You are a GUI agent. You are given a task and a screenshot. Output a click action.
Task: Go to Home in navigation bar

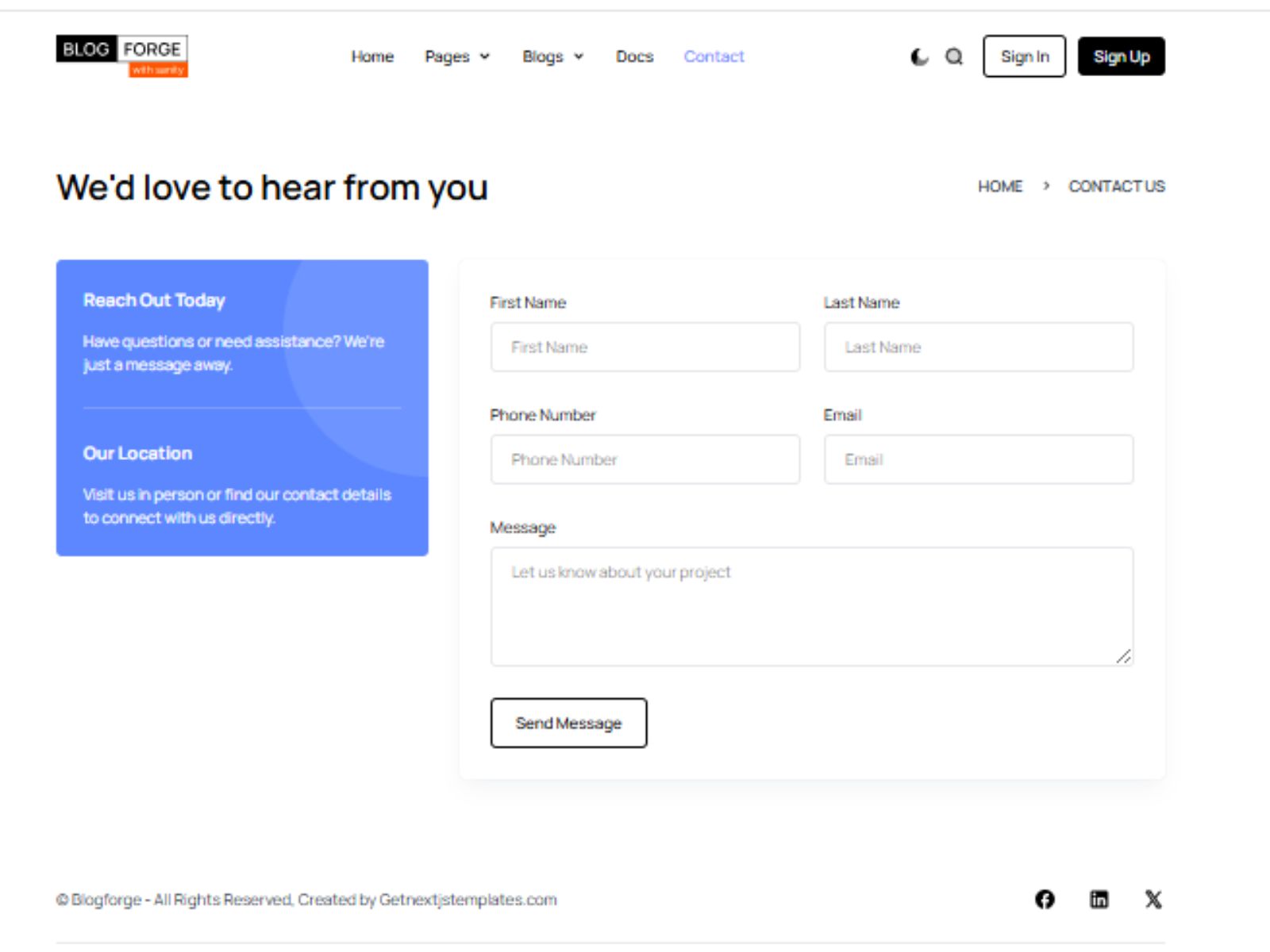[x=372, y=56]
